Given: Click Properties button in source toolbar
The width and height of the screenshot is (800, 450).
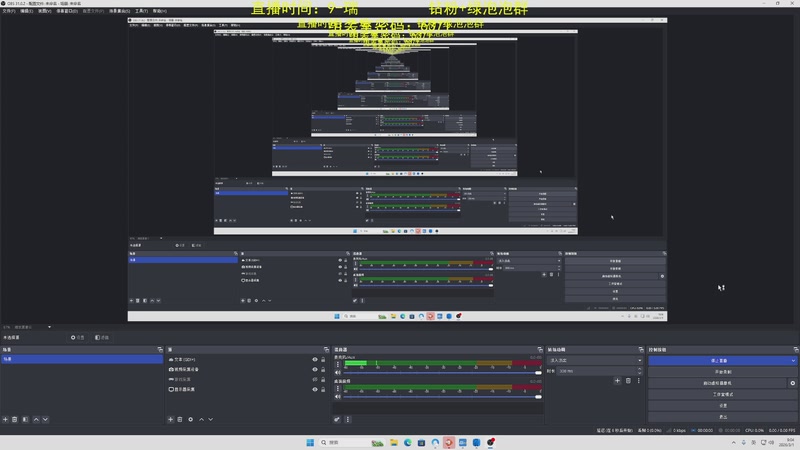Looking at the screenshot, I should [78, 337].
